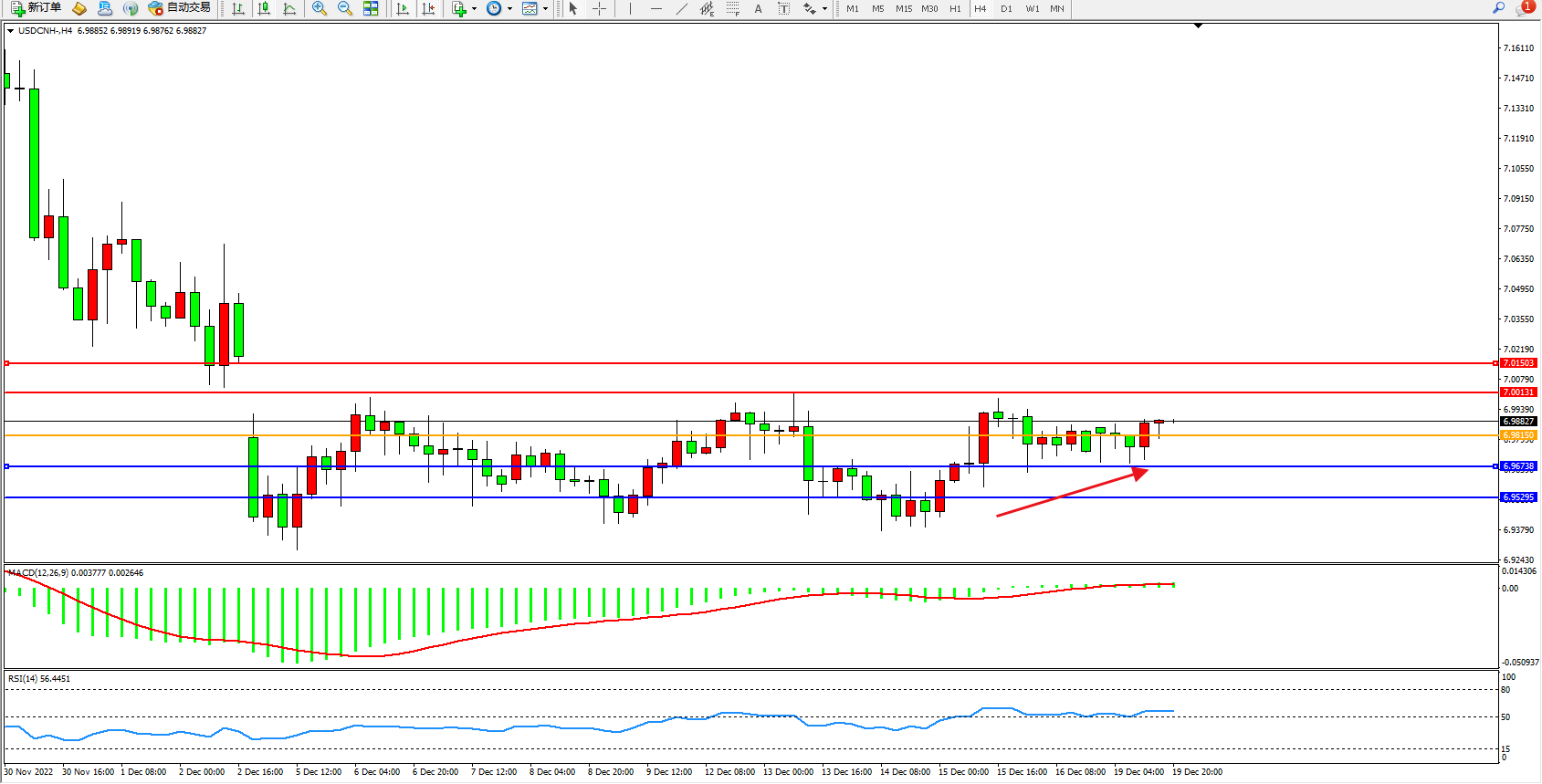This screenshot has height=784, width=1542.
Task: Expand the chart periods clock dropdown
Action: [x=509, y=9]
